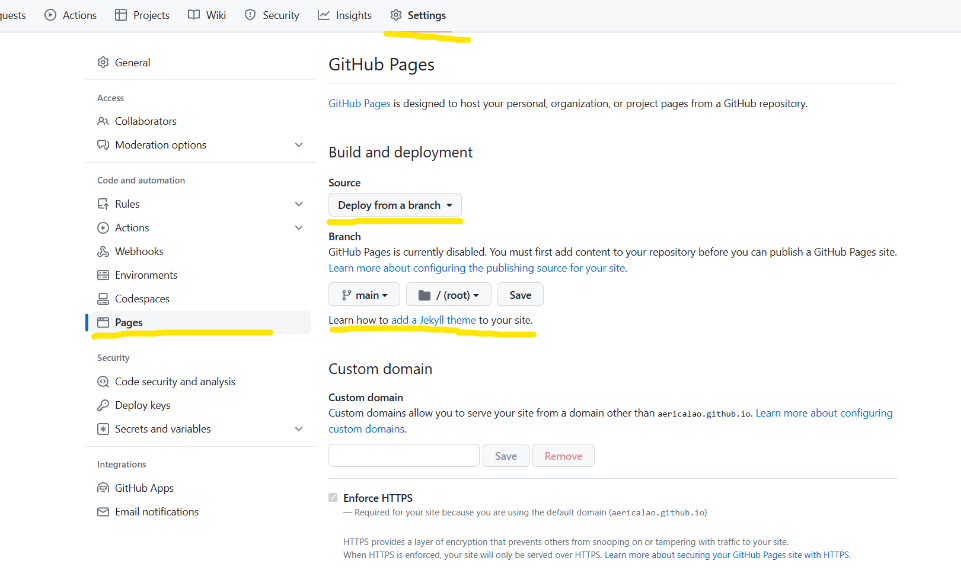Toggle the Enforce HTTPS checkbox
Screen dimensions: 961x586
333,498
